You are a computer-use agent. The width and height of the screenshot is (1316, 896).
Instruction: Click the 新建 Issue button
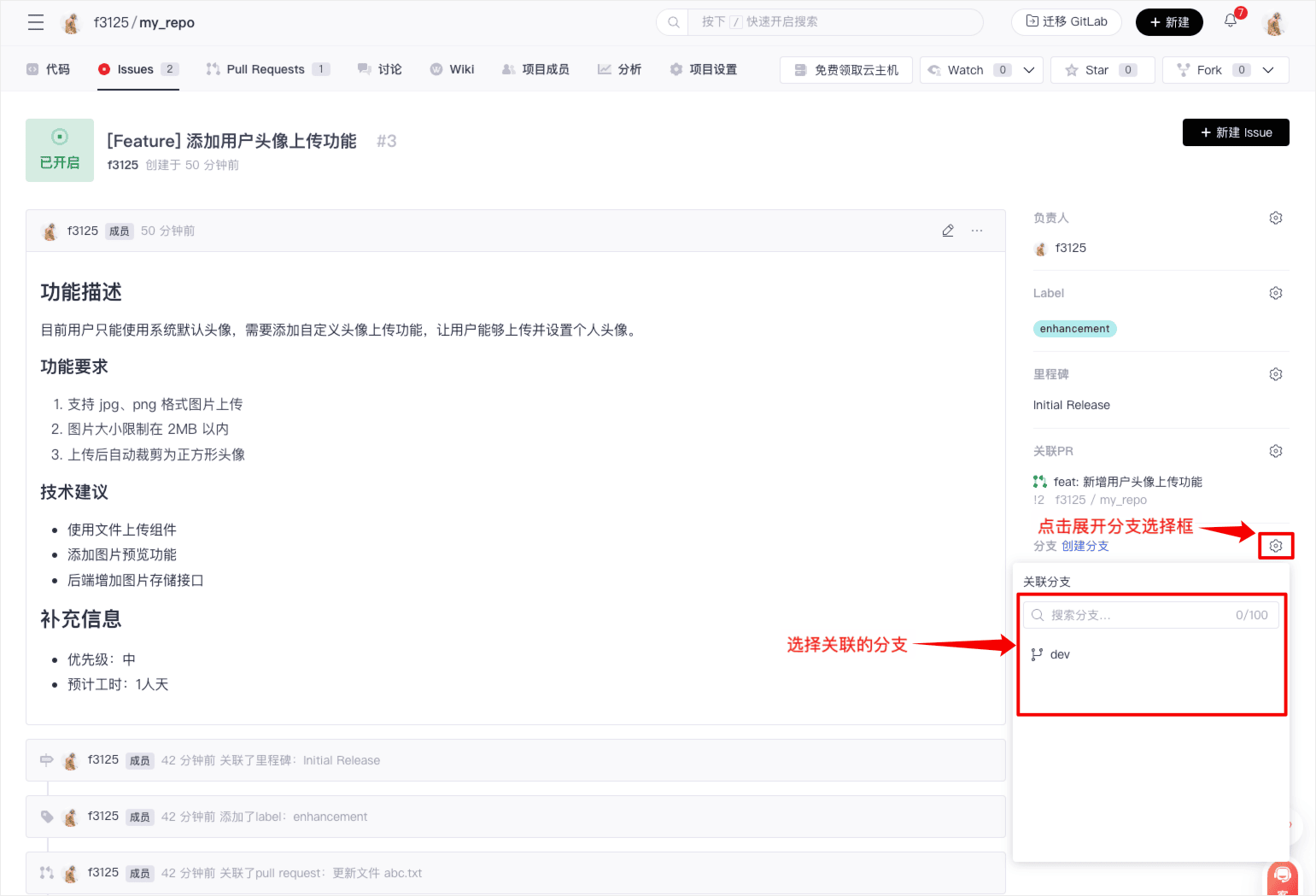[1235, 132]
